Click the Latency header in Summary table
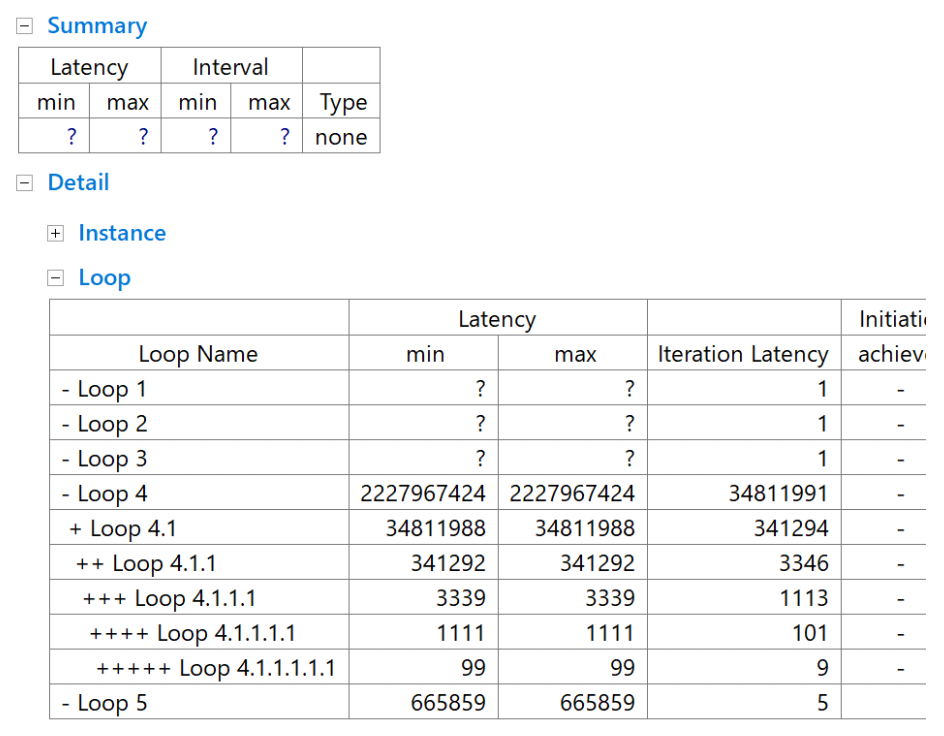 click(89, 67)
